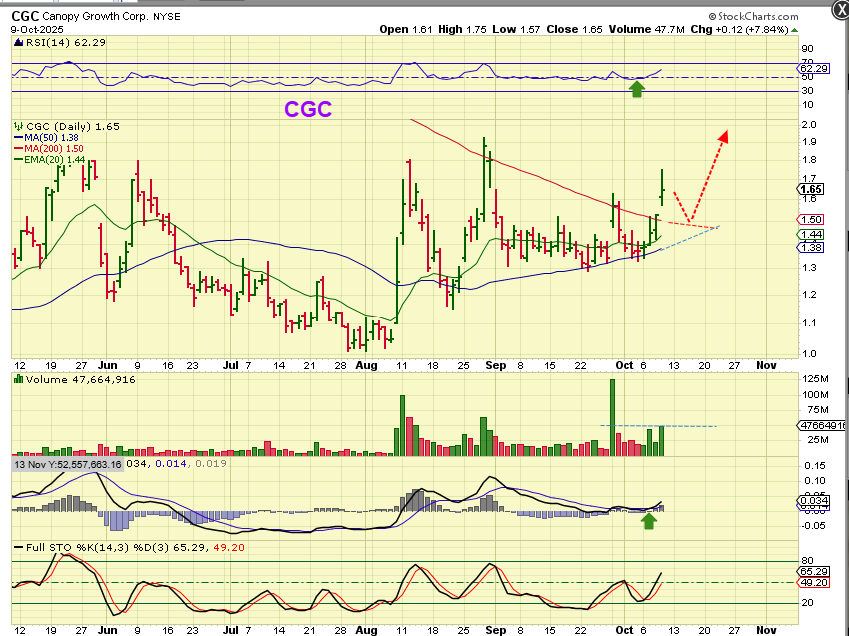The height and width of the screenshot is (636, 849).
Task: Click the Full STO %K legend label
Action: [75, 547]
